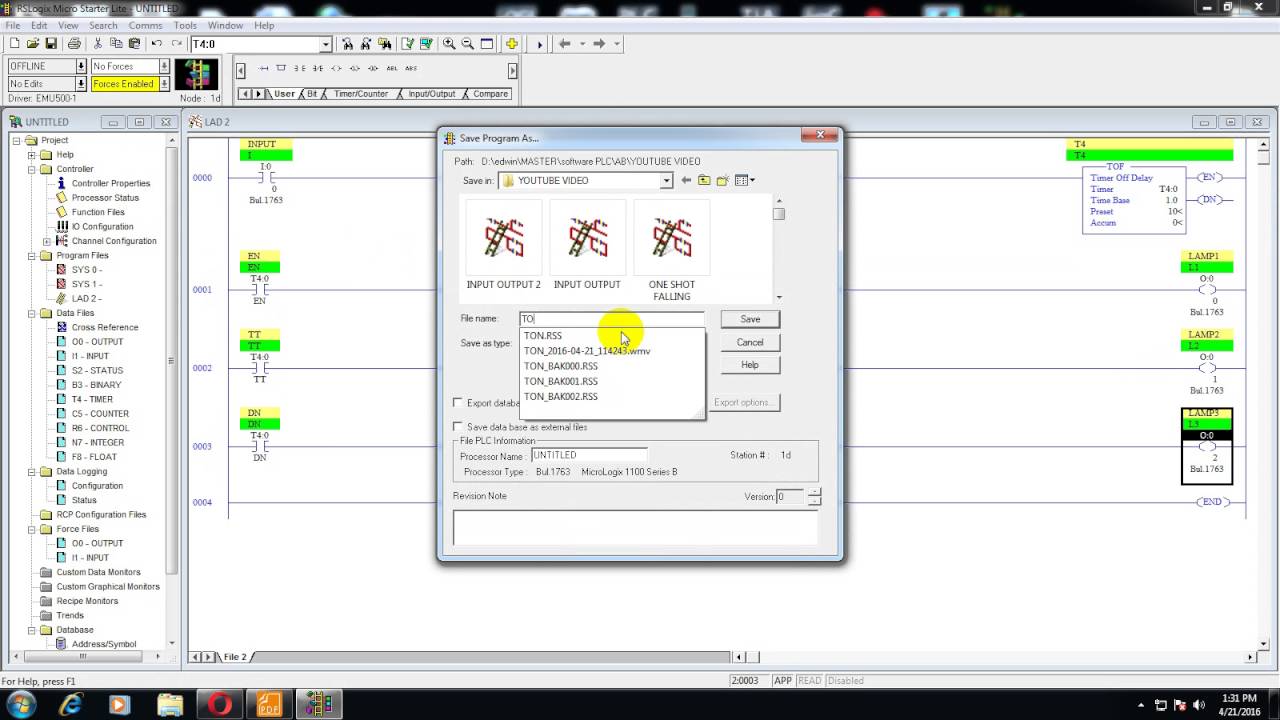Image resolution: width=1280 pixels, height=720 pixels.
Task: Open the View Menu icon in Save dialog
Action: 744,181
